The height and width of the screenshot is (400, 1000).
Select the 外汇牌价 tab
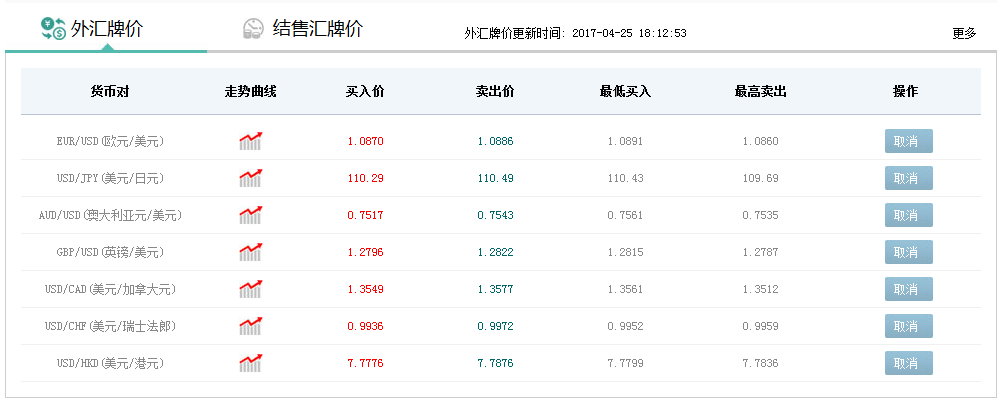click(x=107, y=29)
